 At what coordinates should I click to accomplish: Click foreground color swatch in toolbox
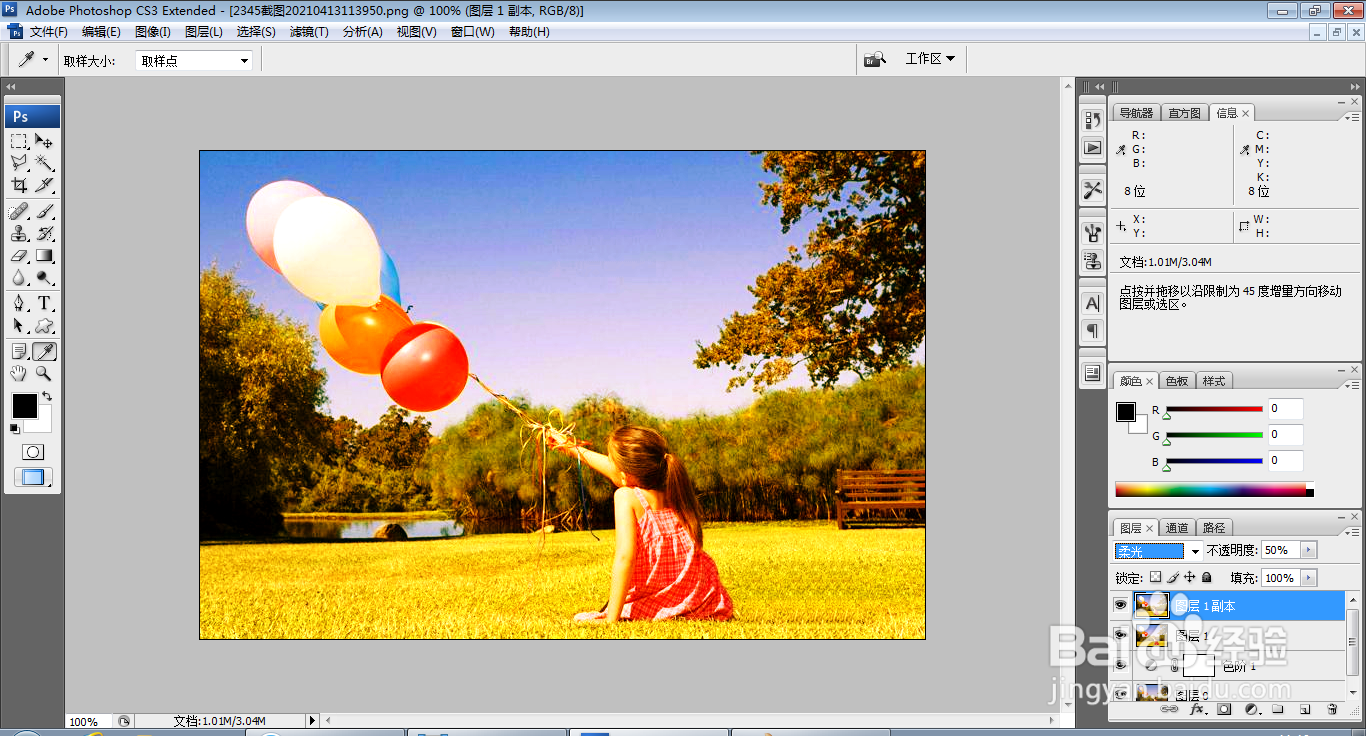click(x=24, y=406)
